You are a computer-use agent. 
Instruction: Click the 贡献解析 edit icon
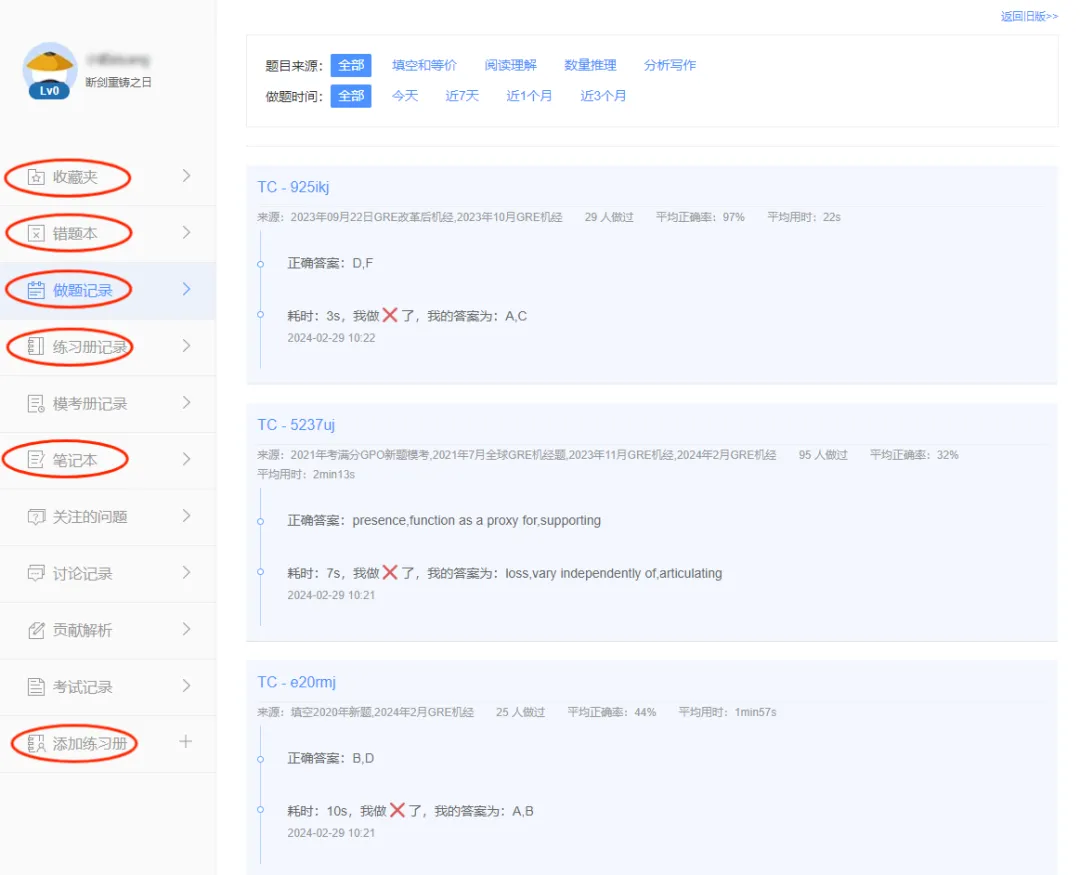pos(36,630)
